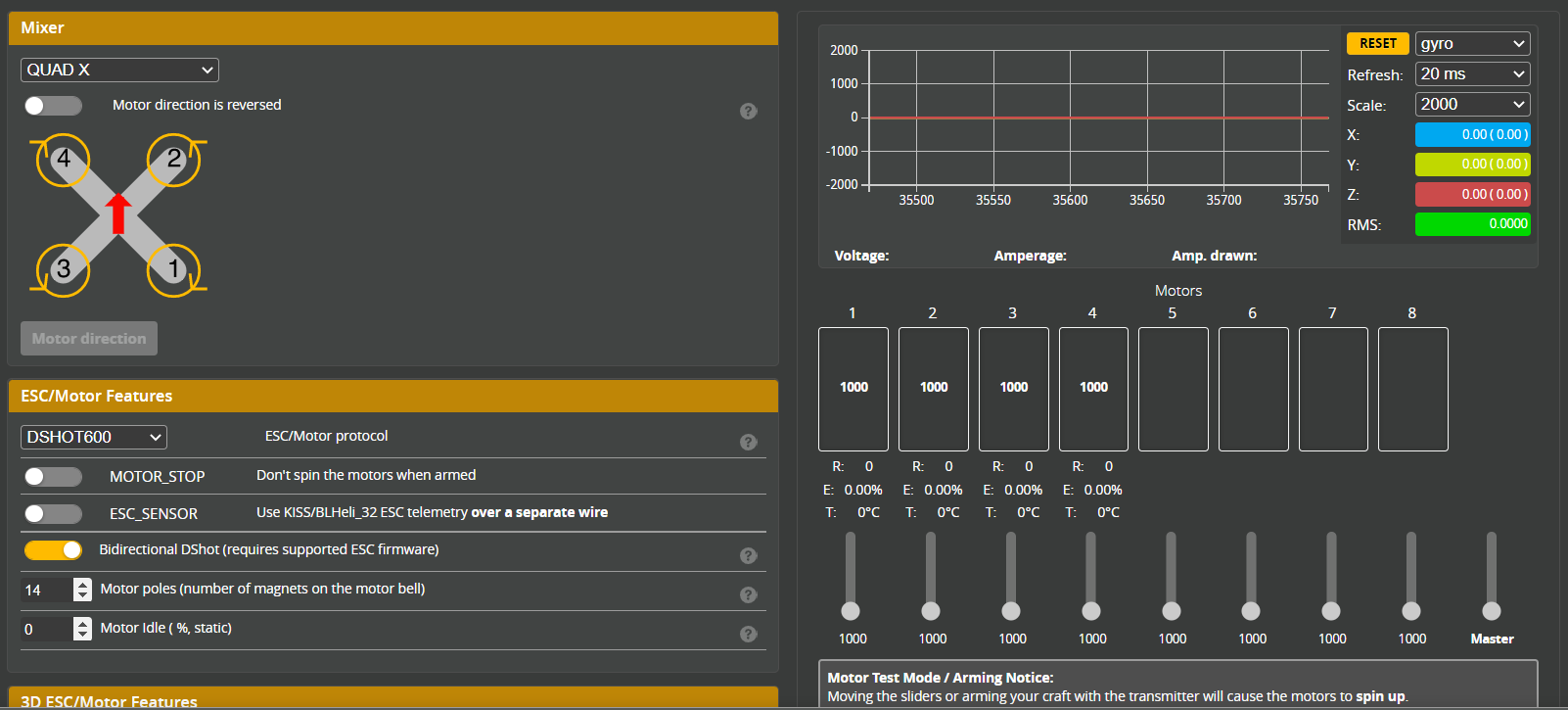Open the DSHOT600 protocol dropdown
The image size is (1568, 710).
pos(94,438)
